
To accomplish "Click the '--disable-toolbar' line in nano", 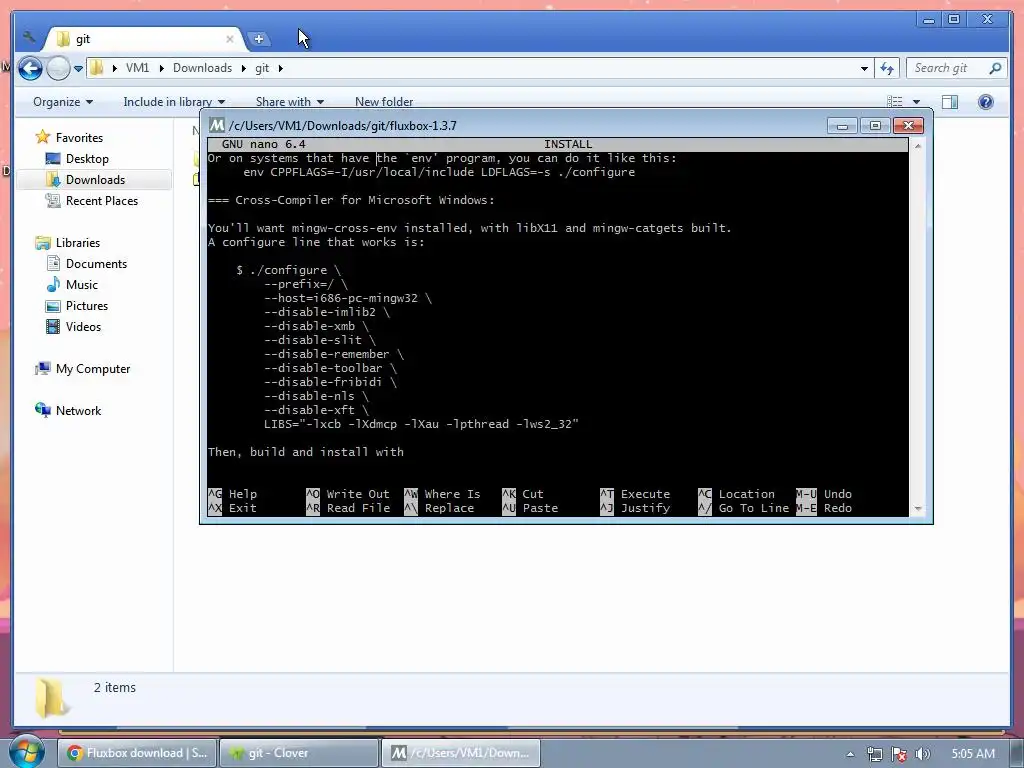I will click(330, 368).
